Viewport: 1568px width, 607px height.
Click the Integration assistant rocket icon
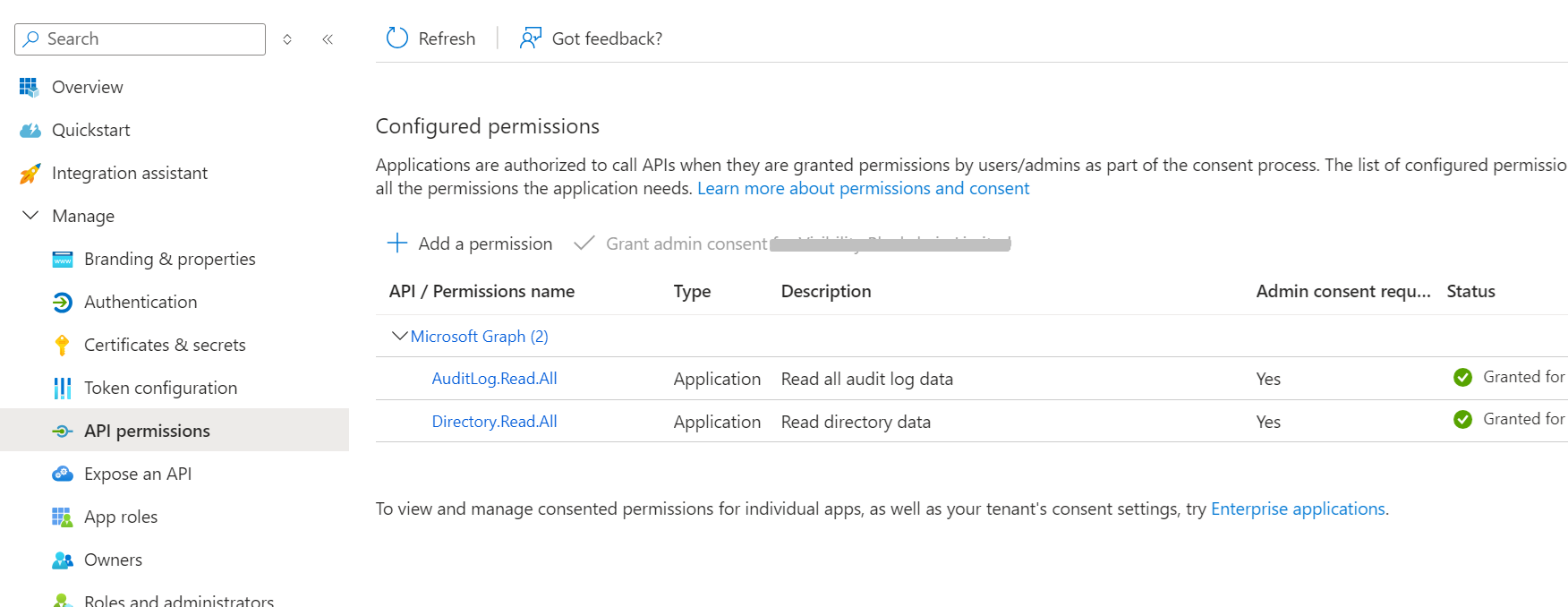[30, 174]
